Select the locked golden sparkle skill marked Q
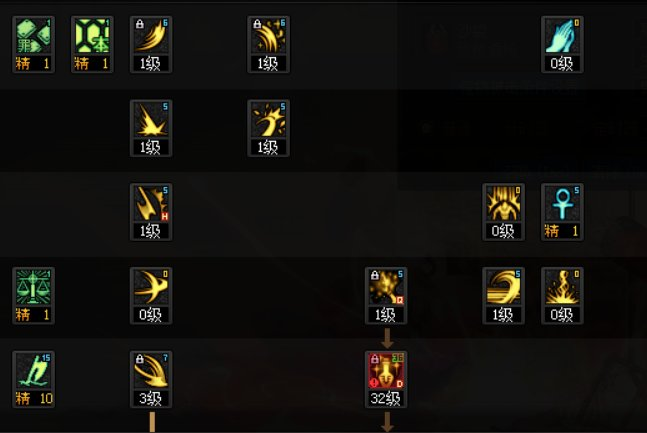This screenshot has width=647, height=433. pyautogui.click(x=386, y=295)
